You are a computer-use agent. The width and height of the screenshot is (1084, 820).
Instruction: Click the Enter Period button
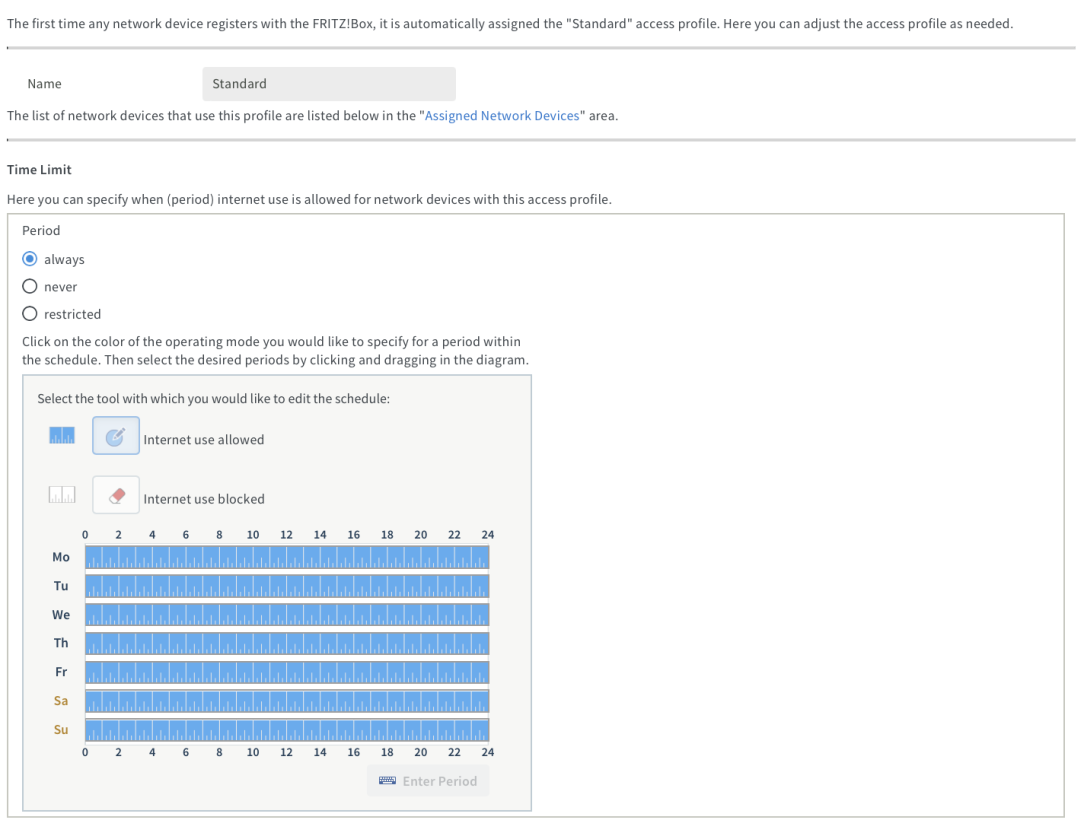[x=428, y=781]
